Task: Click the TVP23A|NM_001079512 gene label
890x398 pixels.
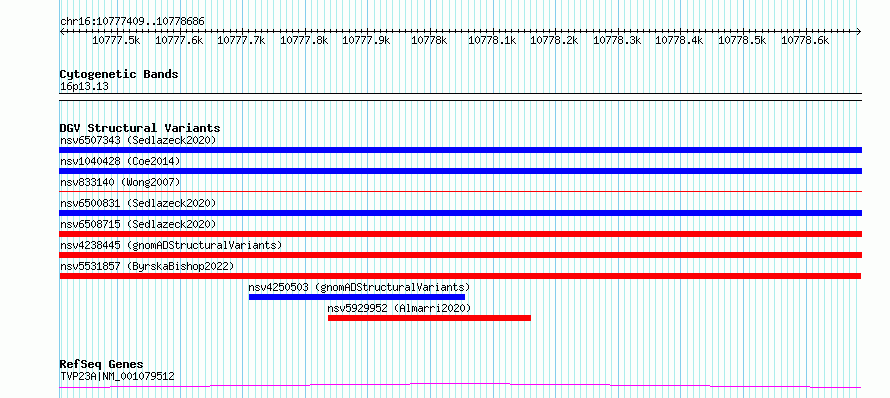Action: point(117,376)
